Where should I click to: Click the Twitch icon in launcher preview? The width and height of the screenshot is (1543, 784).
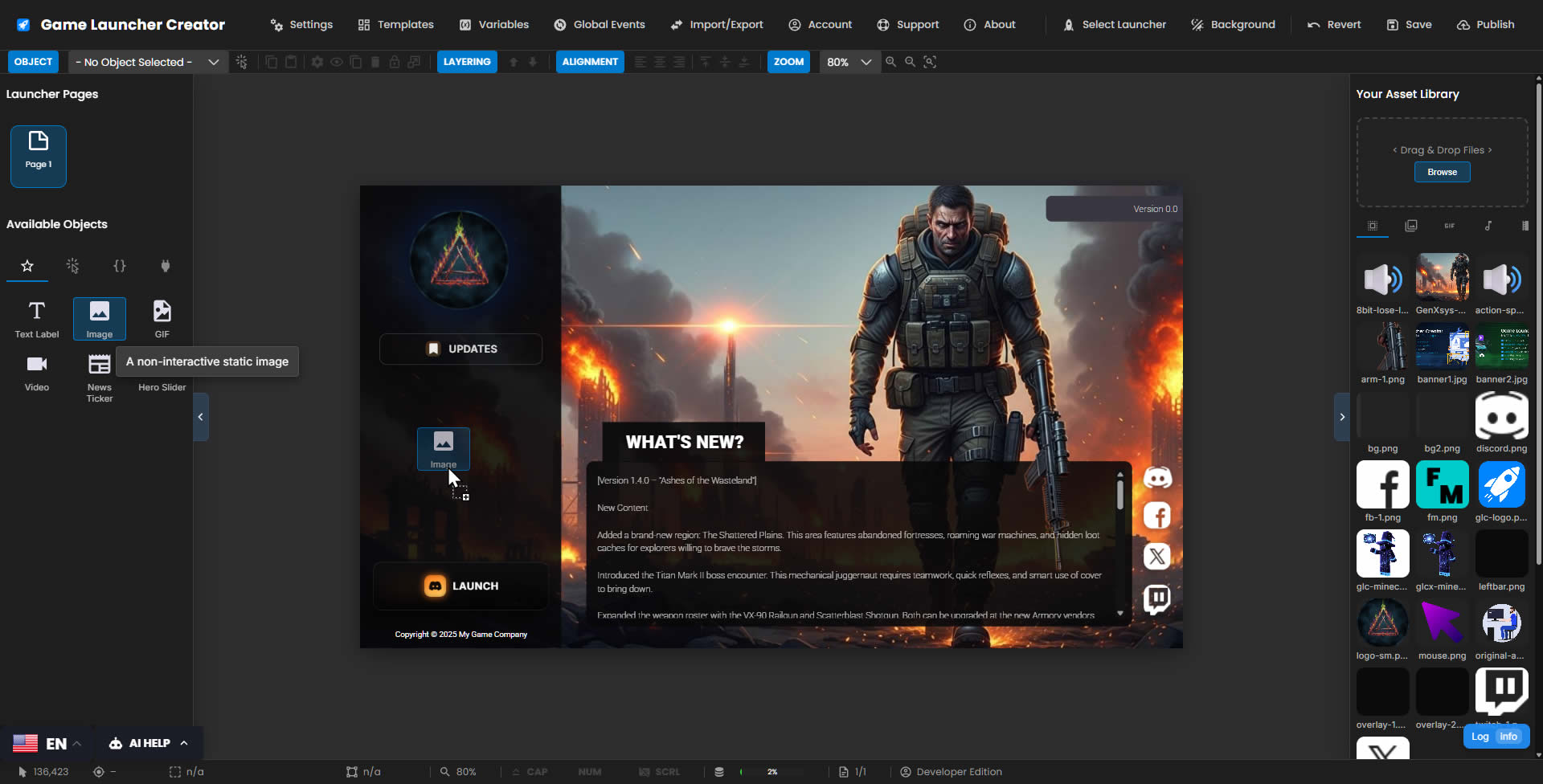1157,598
